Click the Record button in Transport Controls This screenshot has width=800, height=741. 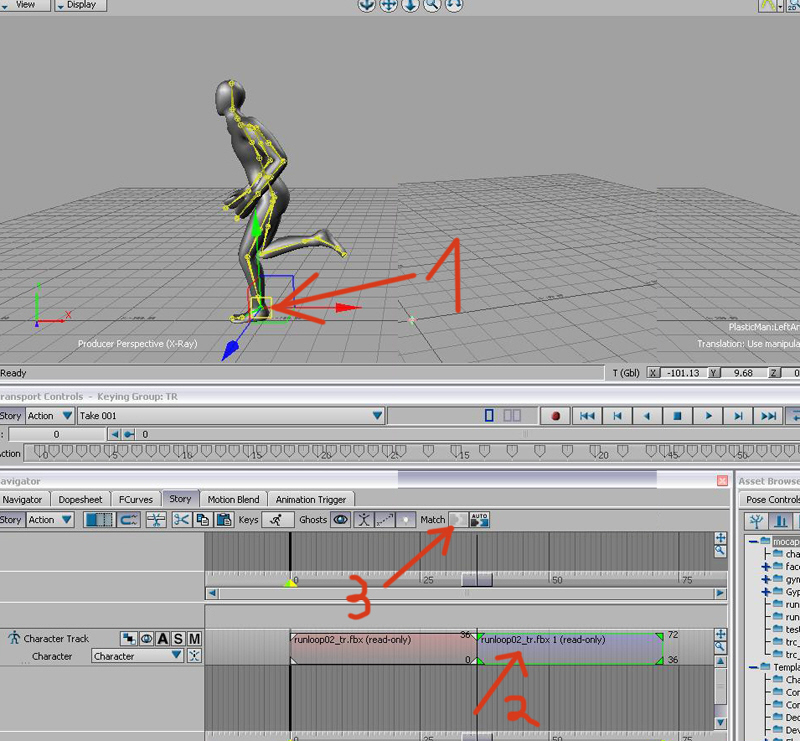555,415
